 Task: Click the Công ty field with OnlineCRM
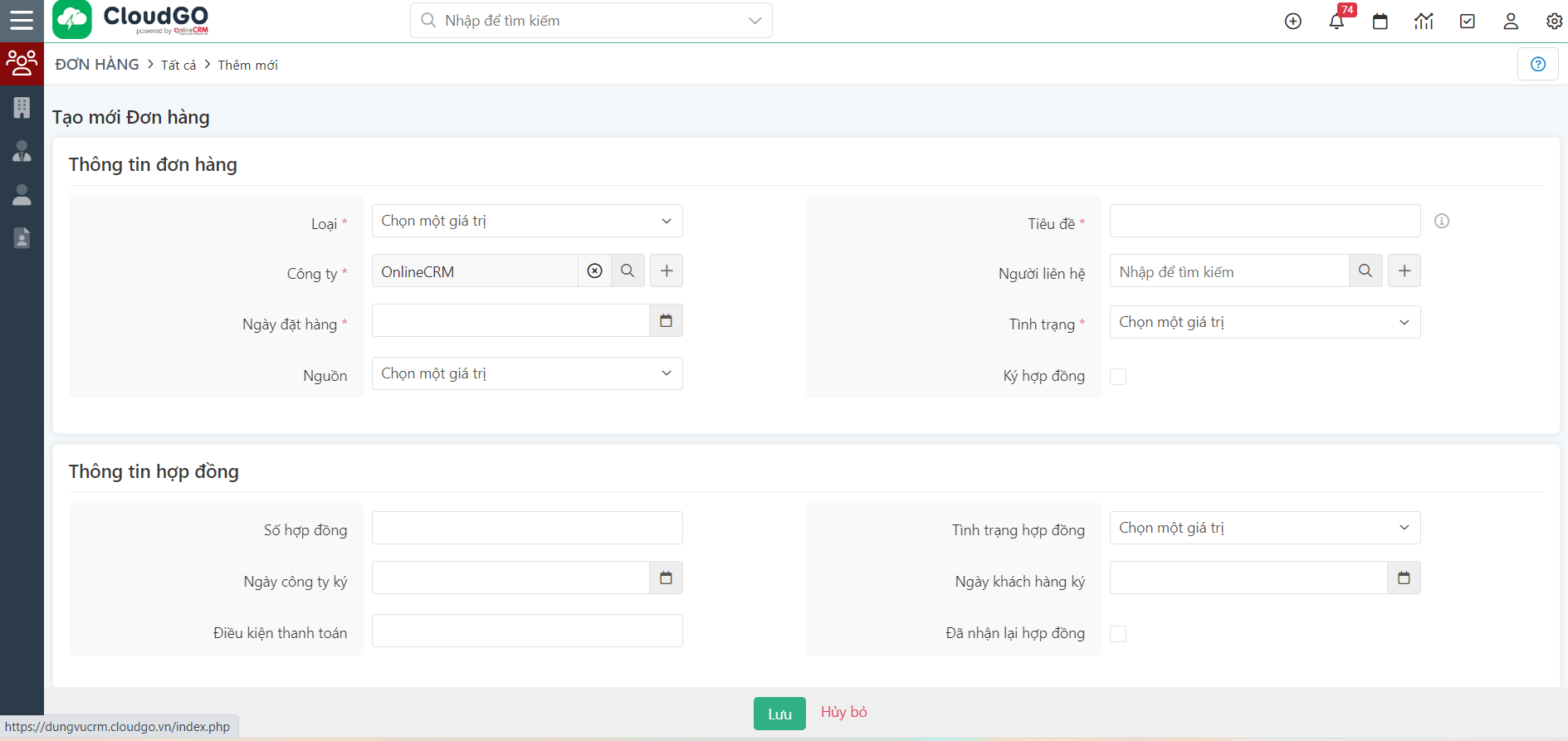pos(475,271)
